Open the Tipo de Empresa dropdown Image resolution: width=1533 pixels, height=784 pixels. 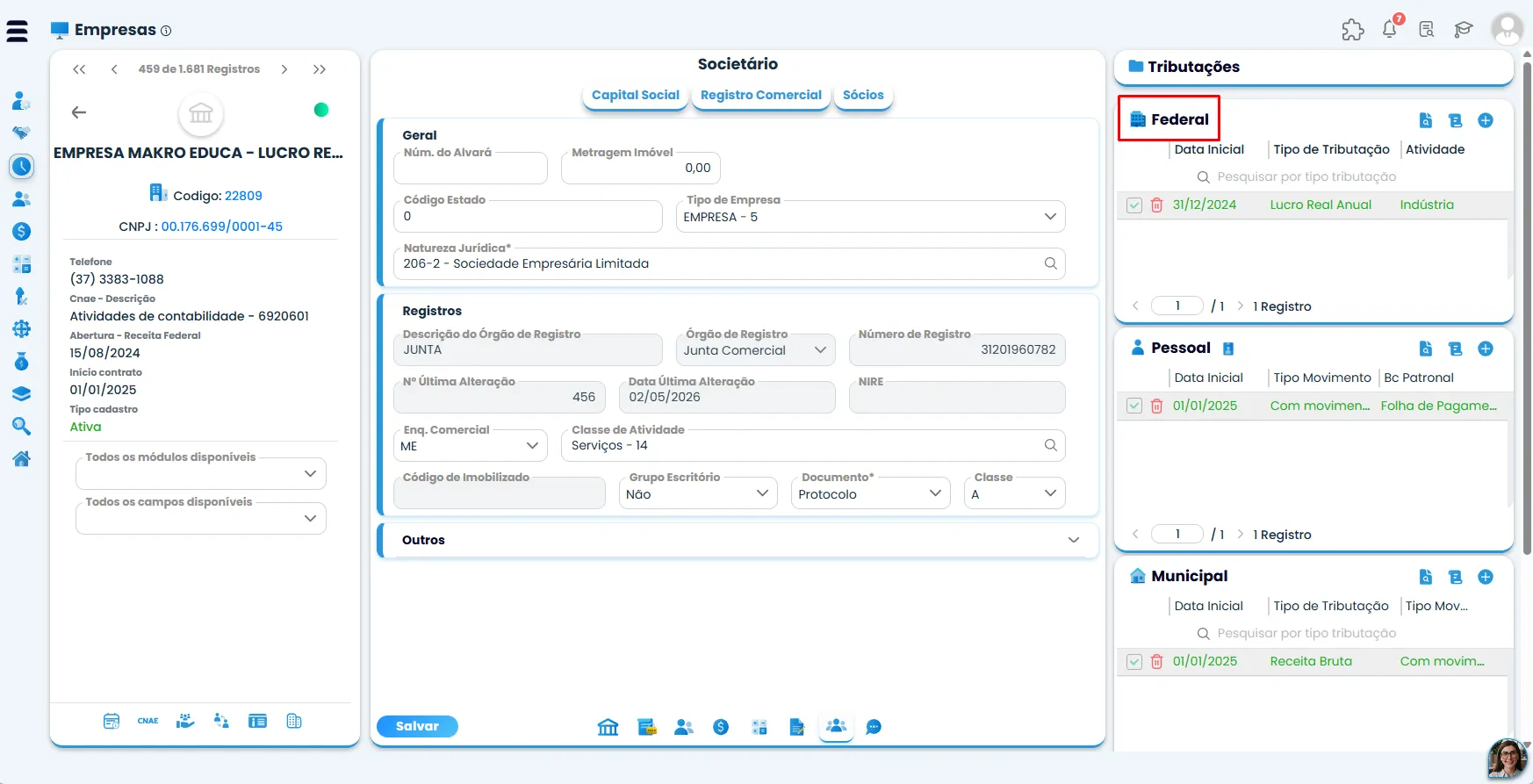[870, 217]
